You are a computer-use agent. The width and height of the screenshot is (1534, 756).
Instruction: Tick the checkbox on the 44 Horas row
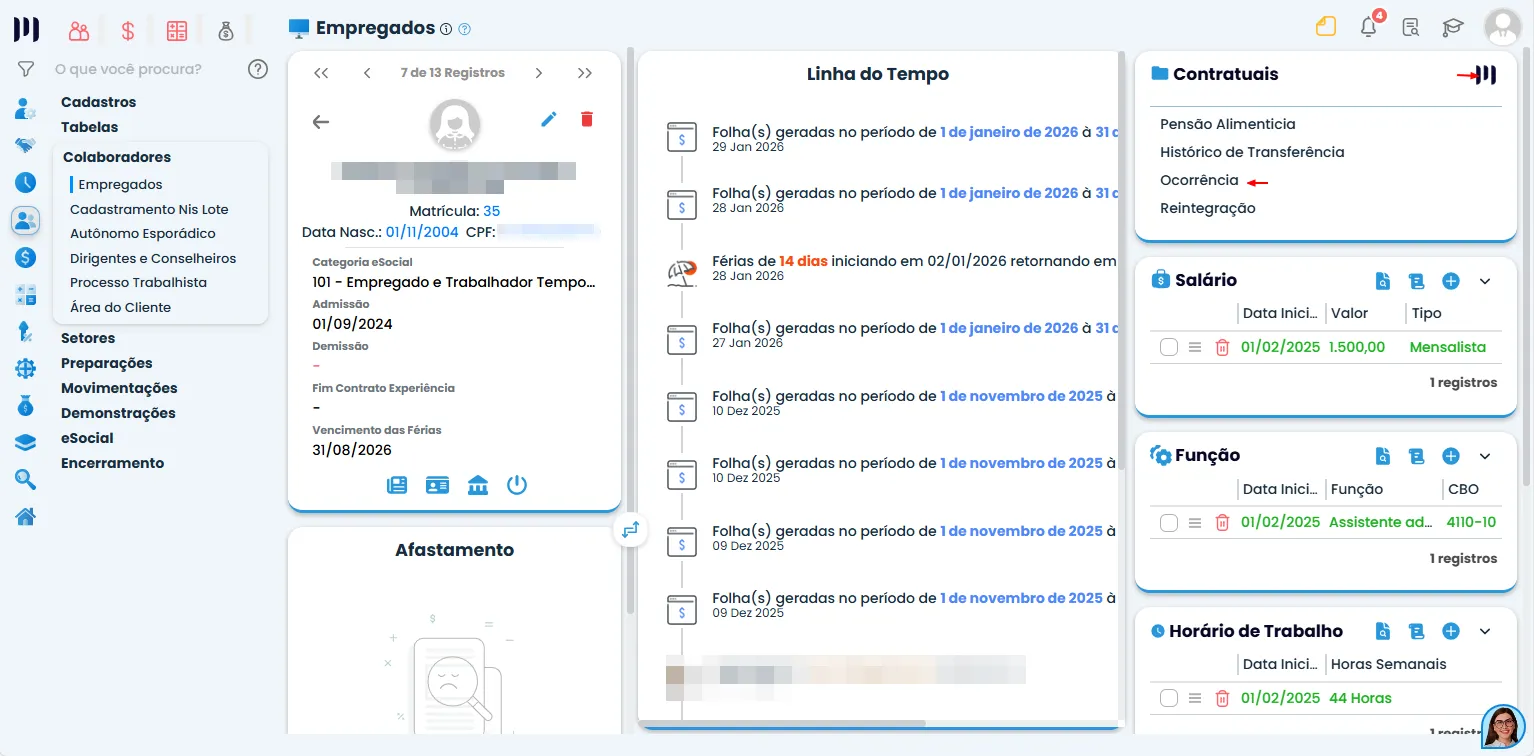(x=1169, y=698)
